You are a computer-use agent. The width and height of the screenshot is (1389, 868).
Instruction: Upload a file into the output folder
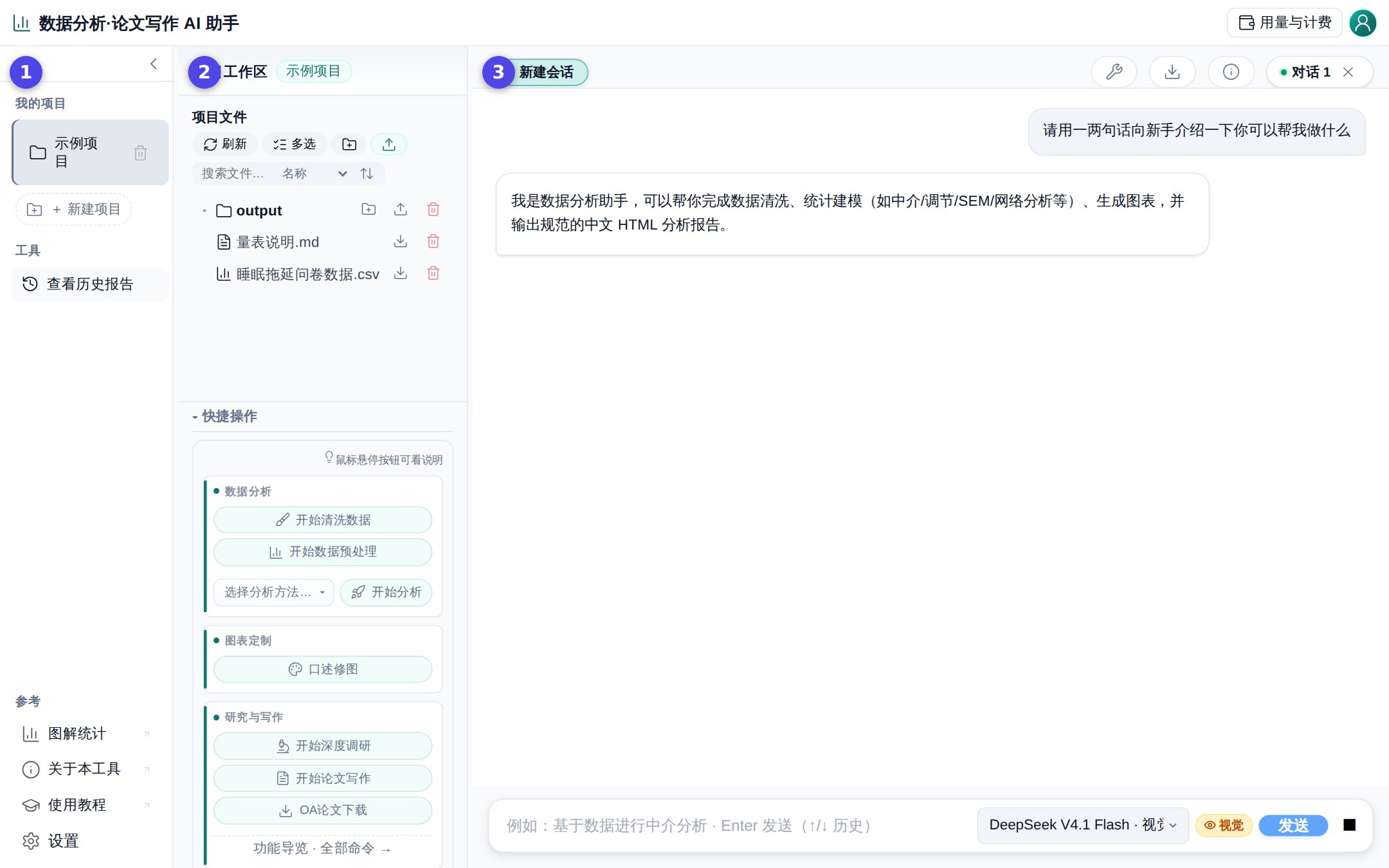click(401, 210)
